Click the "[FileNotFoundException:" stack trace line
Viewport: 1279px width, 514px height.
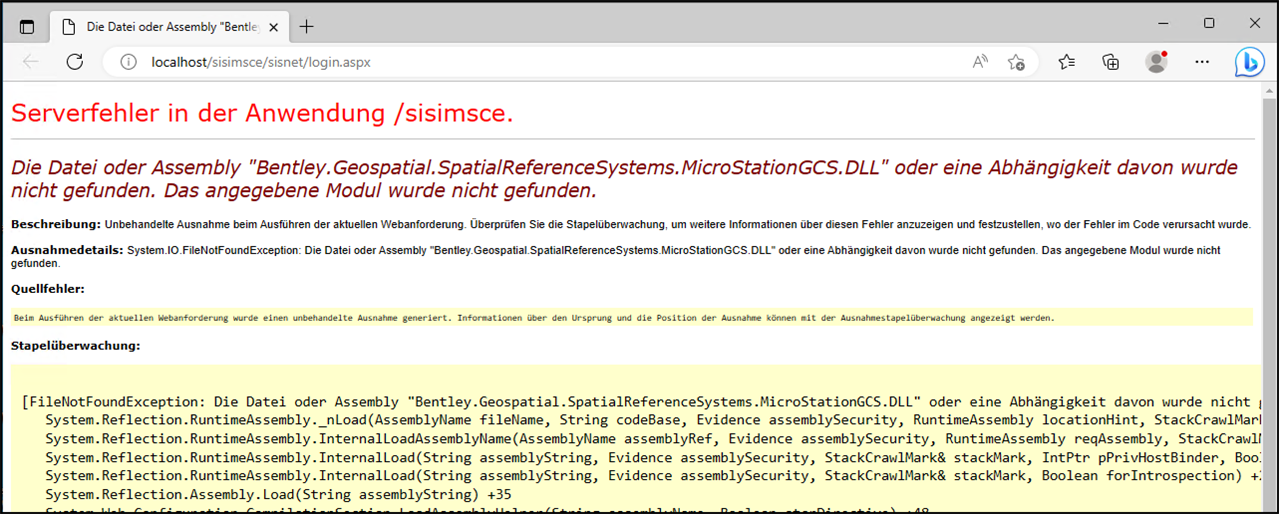[640, 402]
